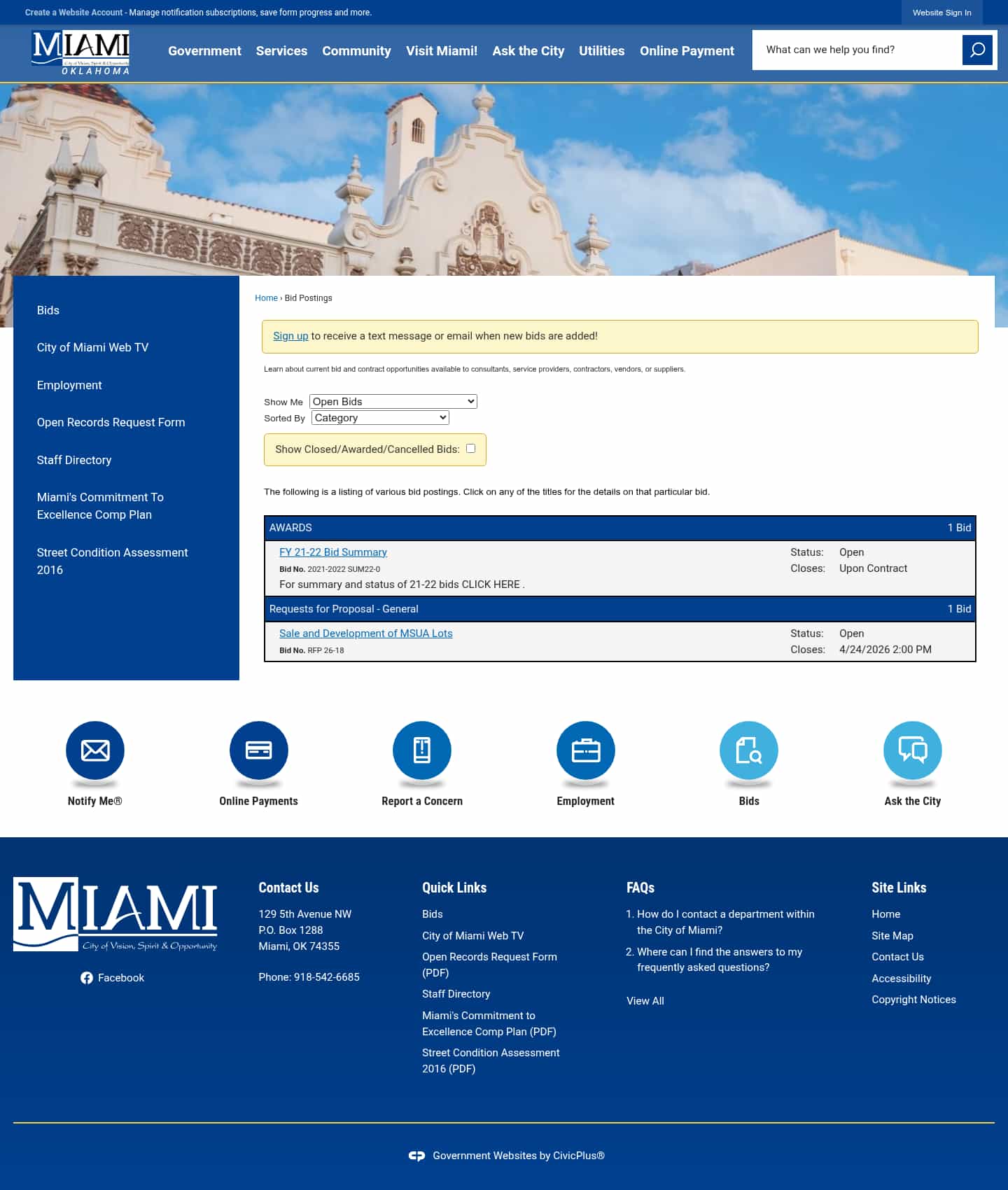Click the Sign up link for notifications
1008x1190 pixels.
coord(290,336)
